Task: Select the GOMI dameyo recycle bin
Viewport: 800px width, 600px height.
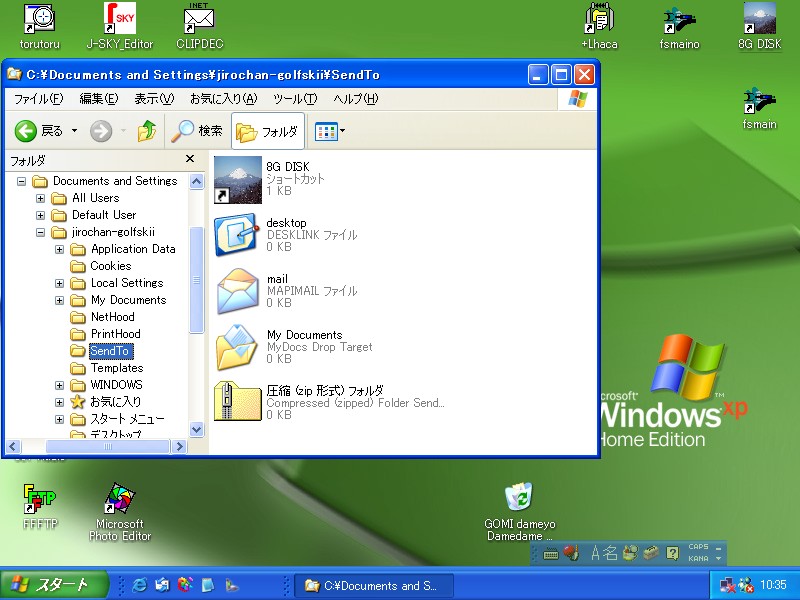Action: [x=519, y=512]
